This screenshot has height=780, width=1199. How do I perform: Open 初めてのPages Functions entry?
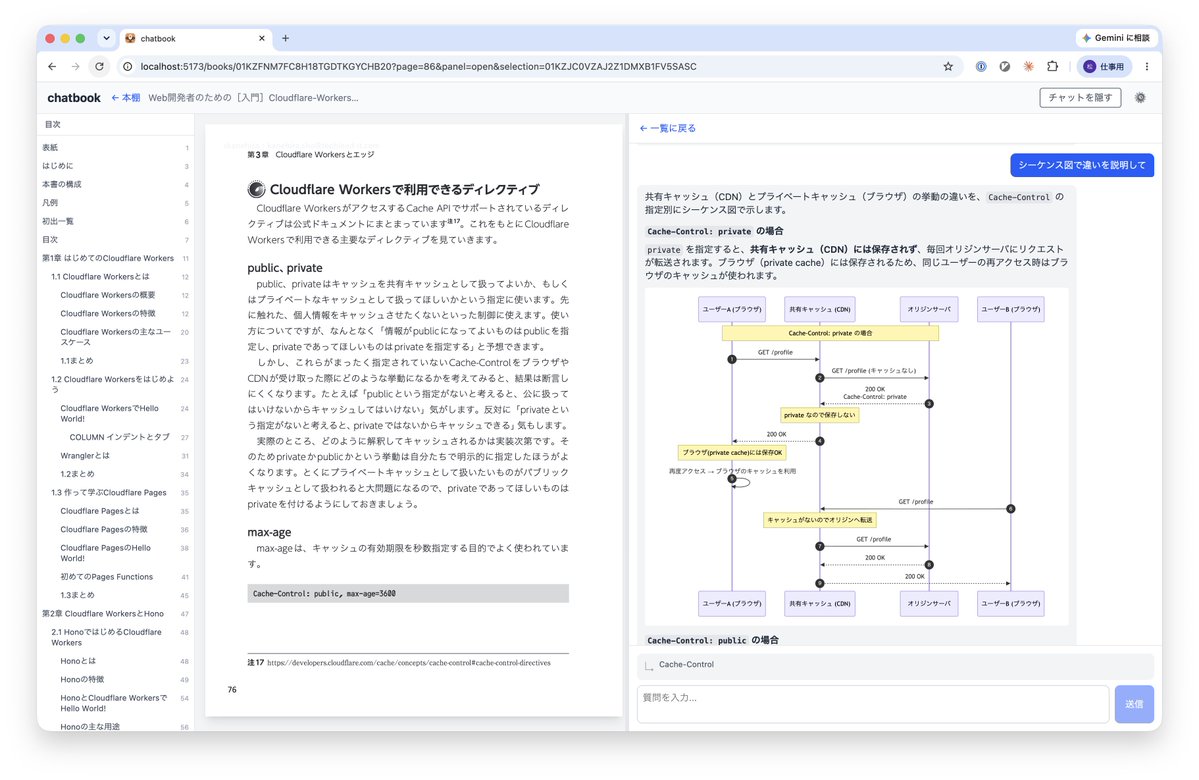pos(115,577)
